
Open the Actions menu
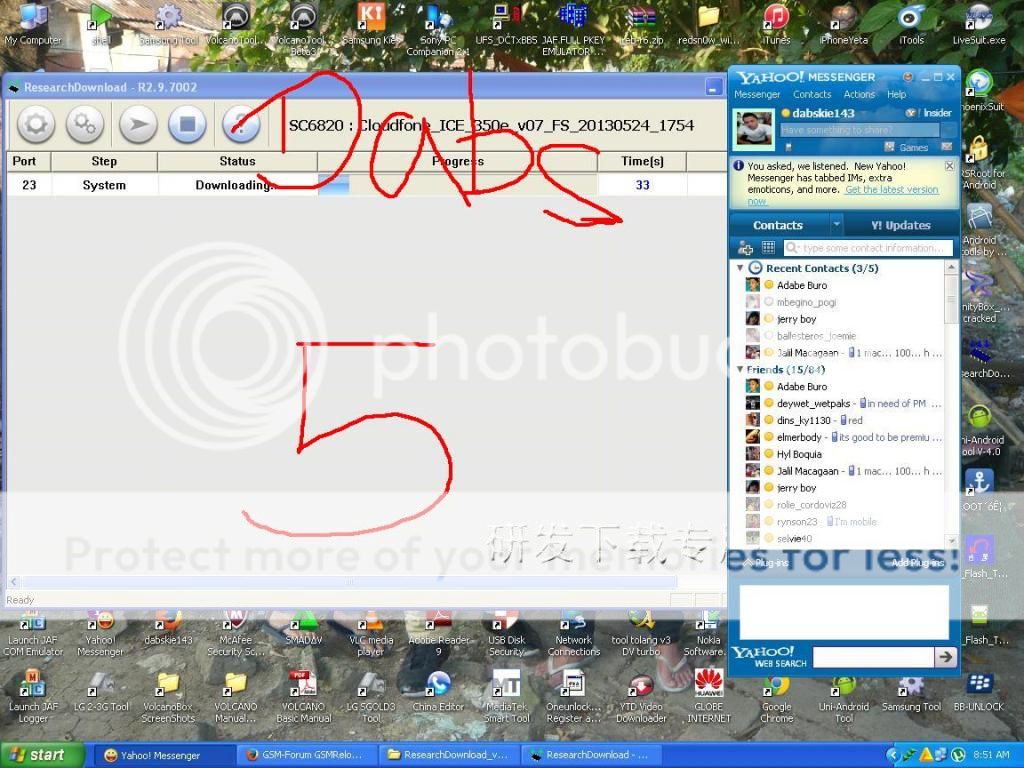[x=858, y=95]
